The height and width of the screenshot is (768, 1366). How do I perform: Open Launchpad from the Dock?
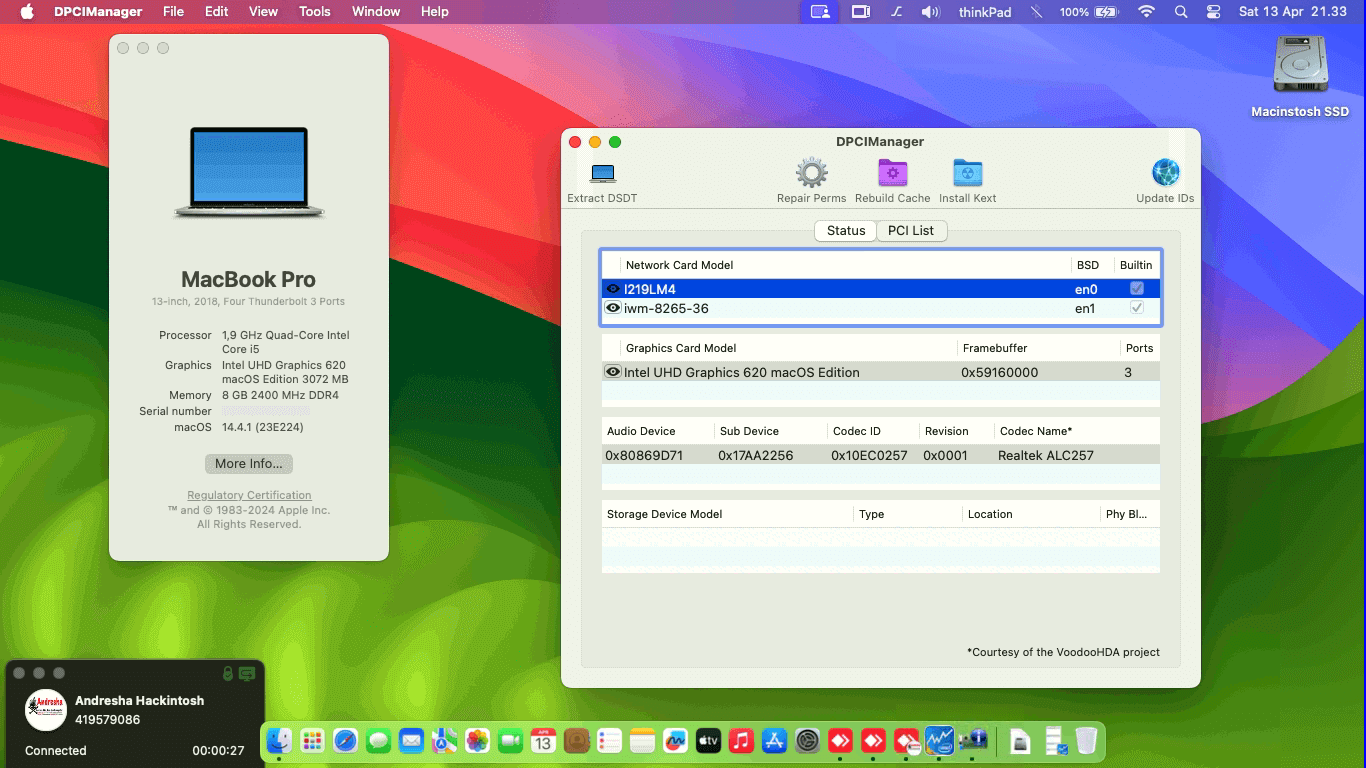313,741
